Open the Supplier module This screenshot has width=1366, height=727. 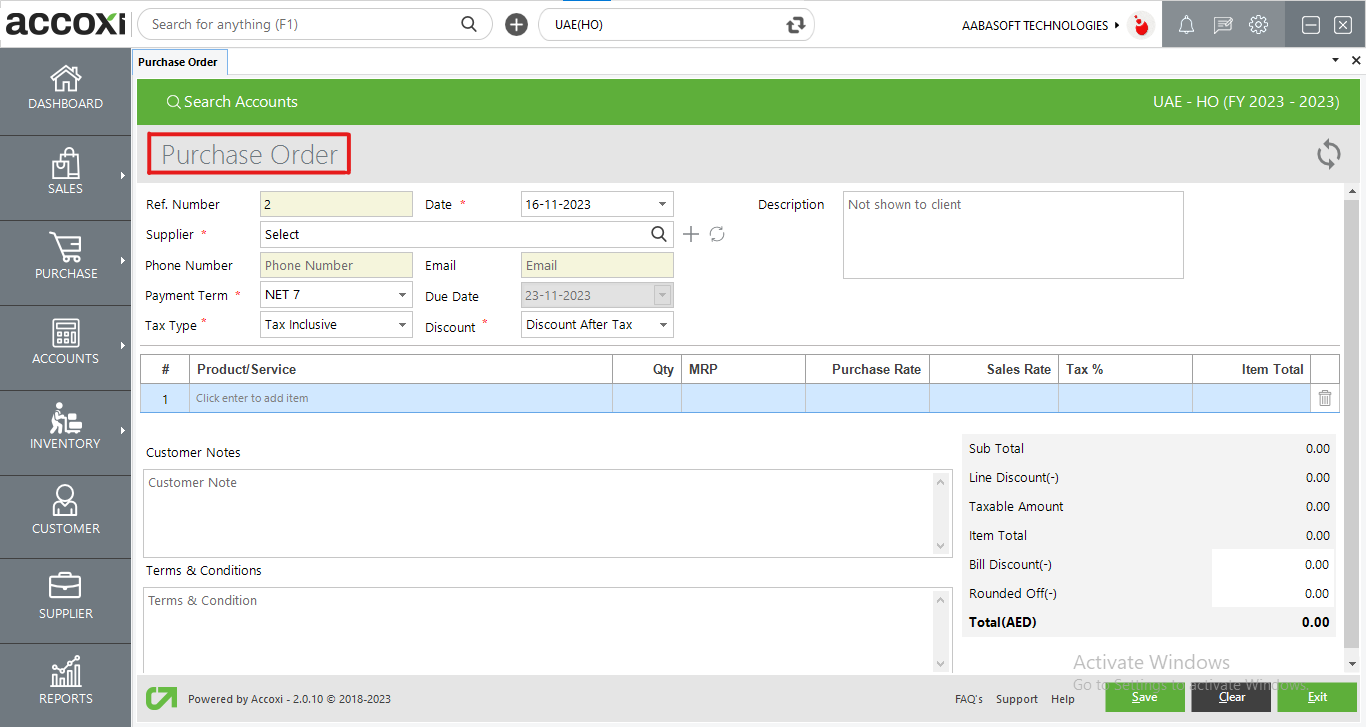tap(65, 598)
